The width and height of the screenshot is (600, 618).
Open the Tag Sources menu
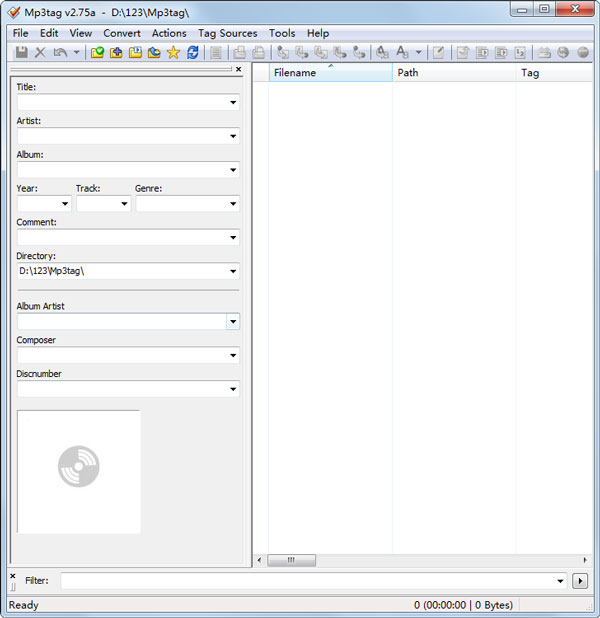(x=228, y=33)
